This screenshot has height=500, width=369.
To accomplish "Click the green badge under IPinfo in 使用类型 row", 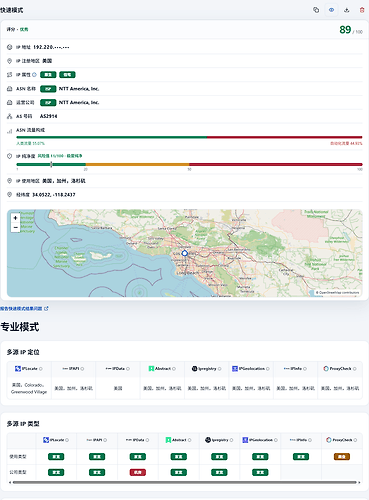I will coord(301,457).
